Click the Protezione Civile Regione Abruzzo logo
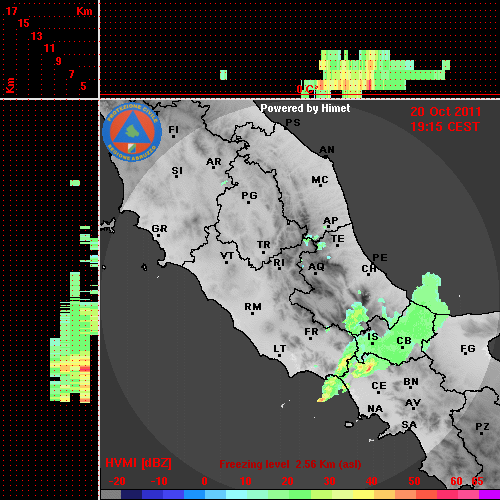Screen dimensions: 500x500 coord(132,132)
